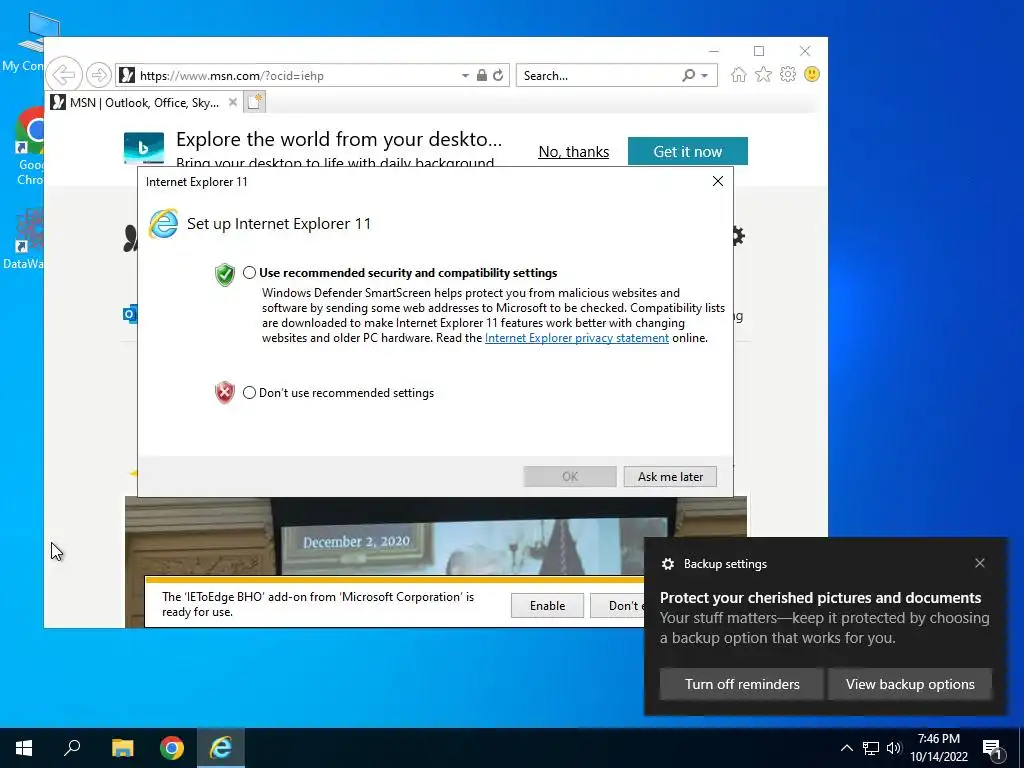Open the favorites star icon

pos(763,74)
